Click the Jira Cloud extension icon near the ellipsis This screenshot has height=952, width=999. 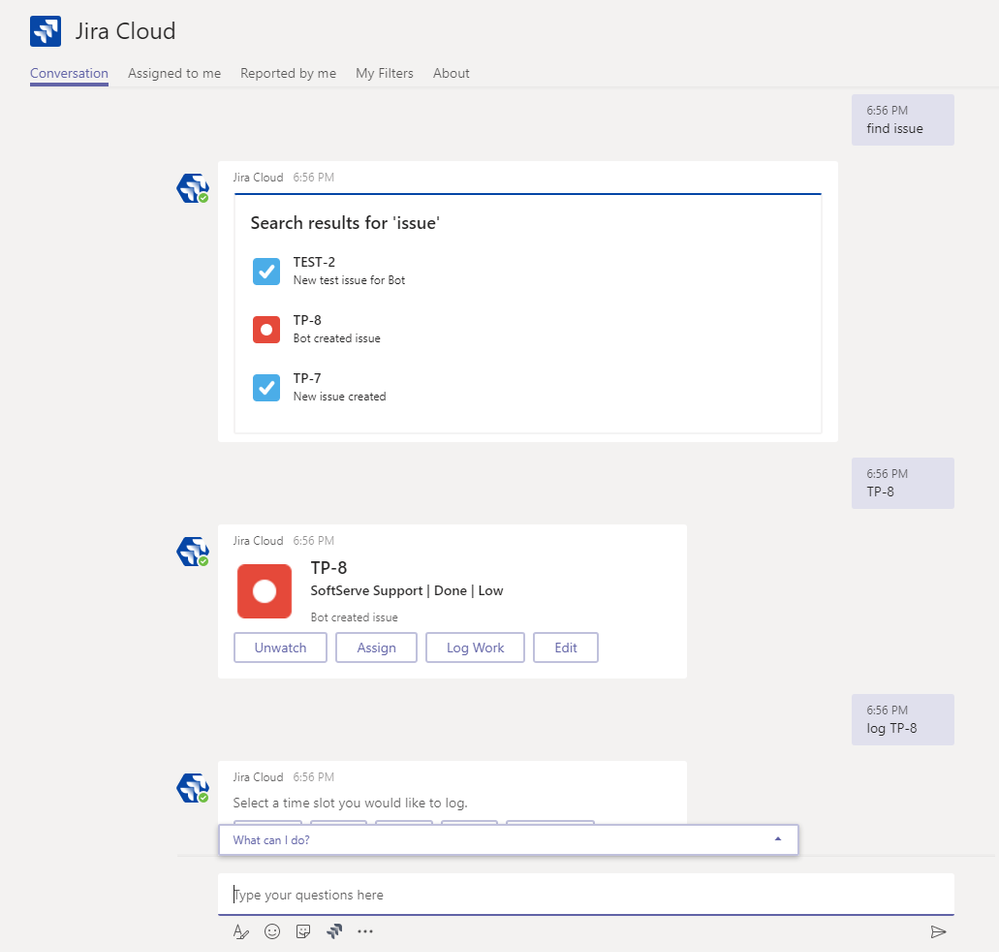(x=334, y=931)
